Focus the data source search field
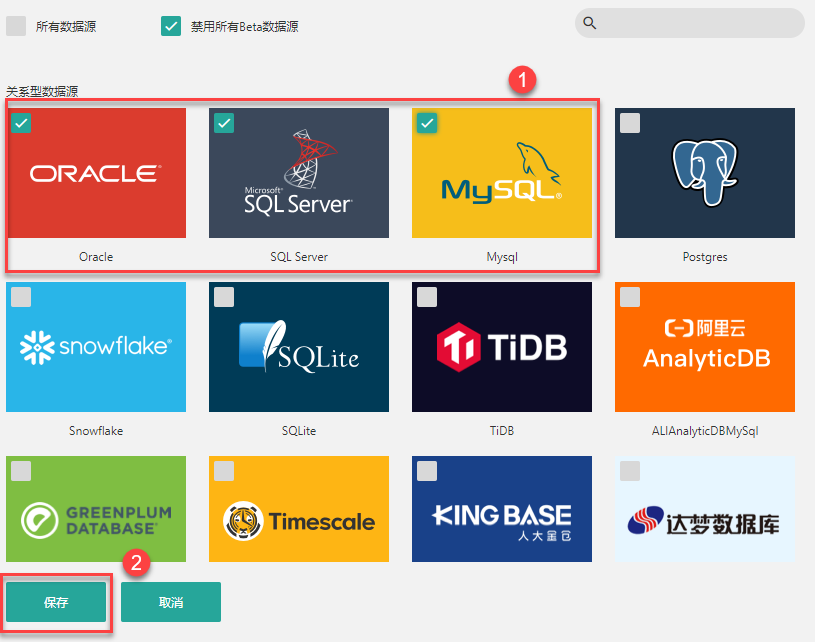 pyautogui.click(x=700, y=23)
